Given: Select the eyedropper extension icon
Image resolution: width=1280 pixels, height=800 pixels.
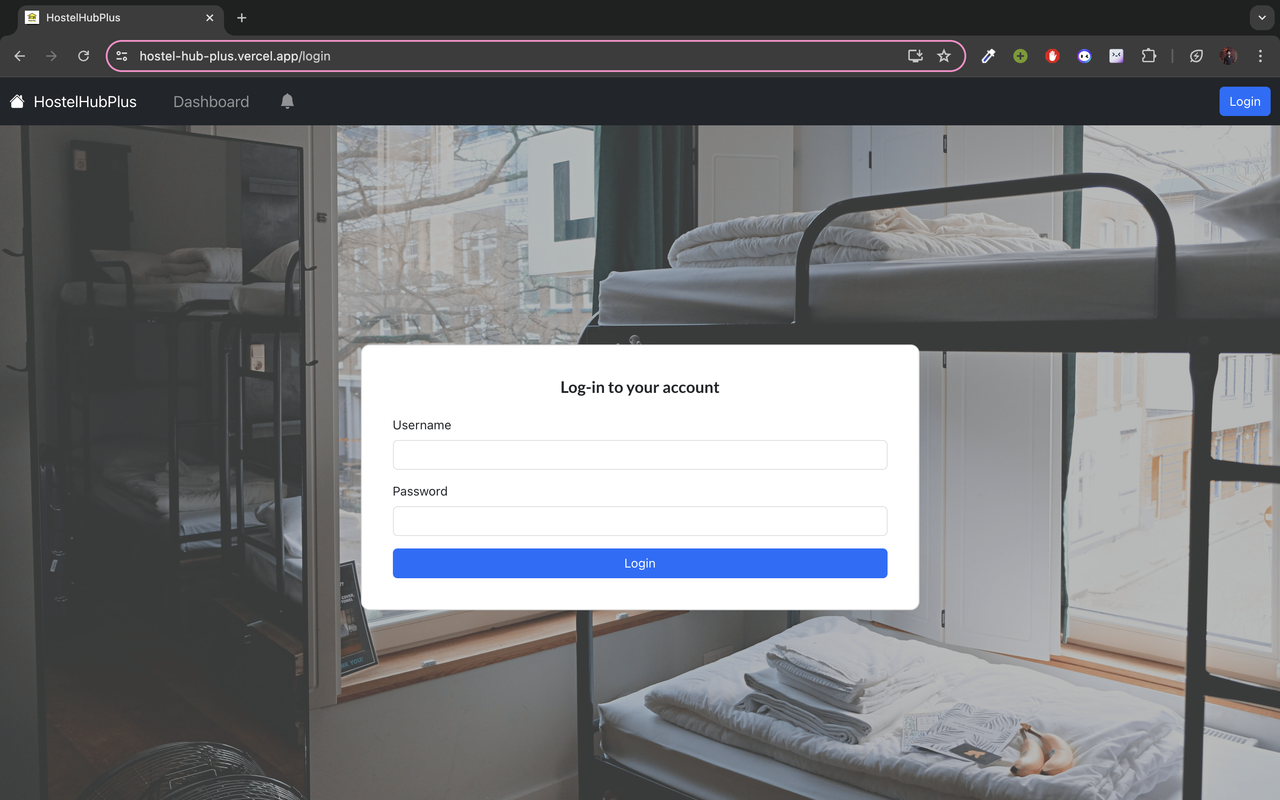Looking at the screenshot, I should point(988,56).
